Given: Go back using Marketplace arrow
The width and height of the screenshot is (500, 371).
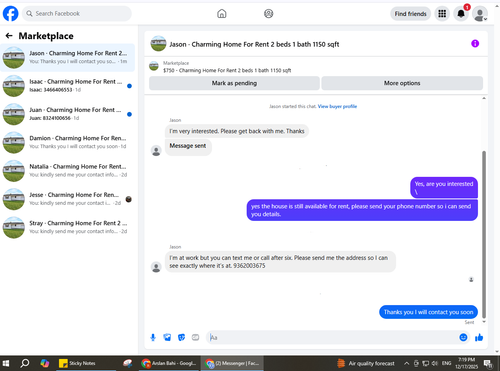Looking at the screenshot, I should pyautogui.click(x=9, y=36).
